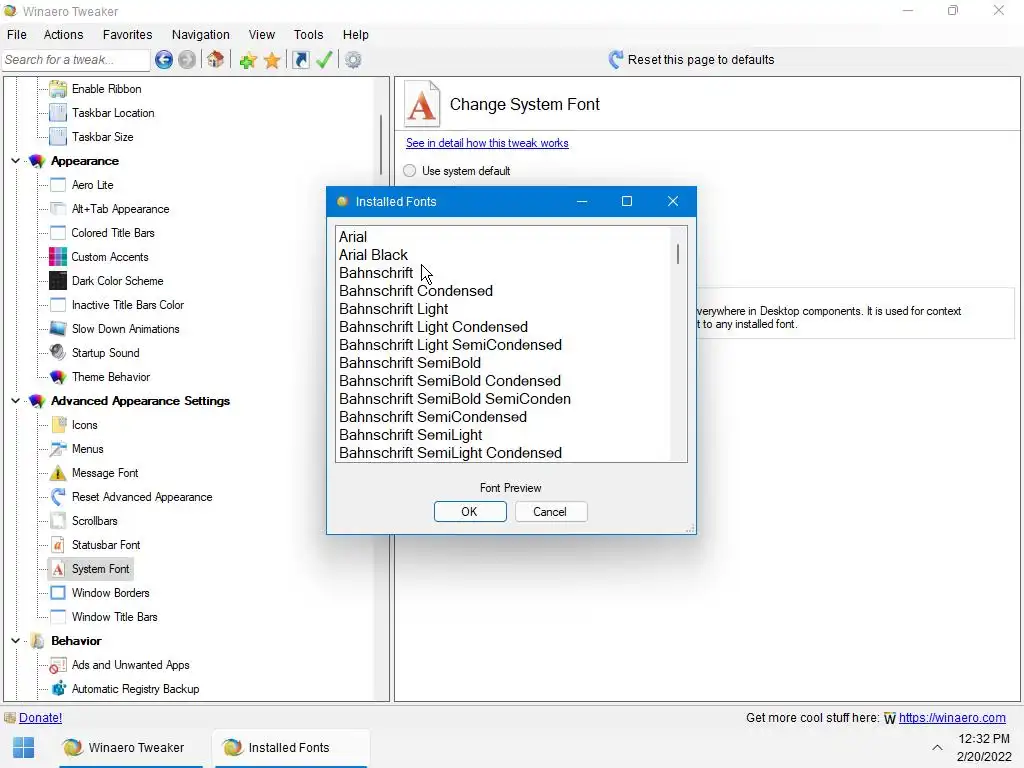Click the Reset Advanced Appearance arrow icon
The image size is (1024, 768).
click(58, 497)
